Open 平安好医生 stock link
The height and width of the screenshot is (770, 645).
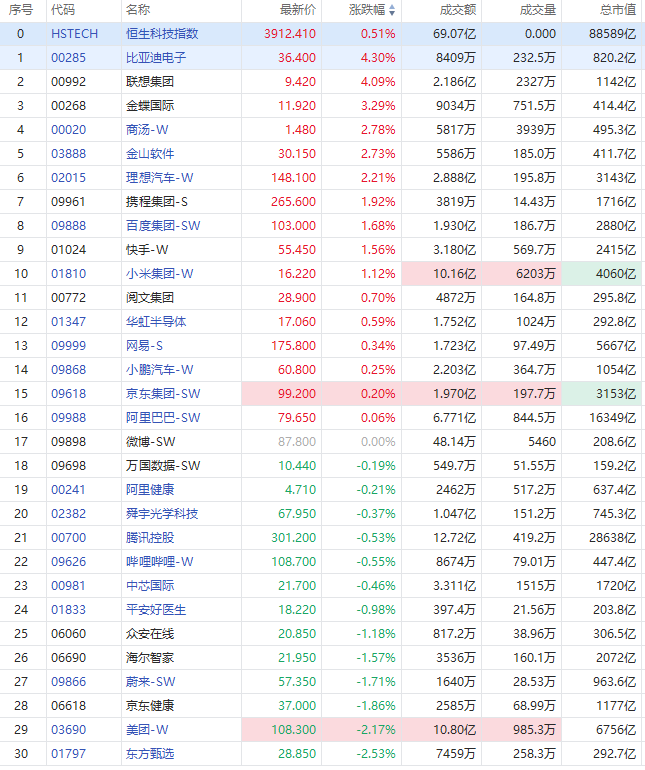click(156, 610)
